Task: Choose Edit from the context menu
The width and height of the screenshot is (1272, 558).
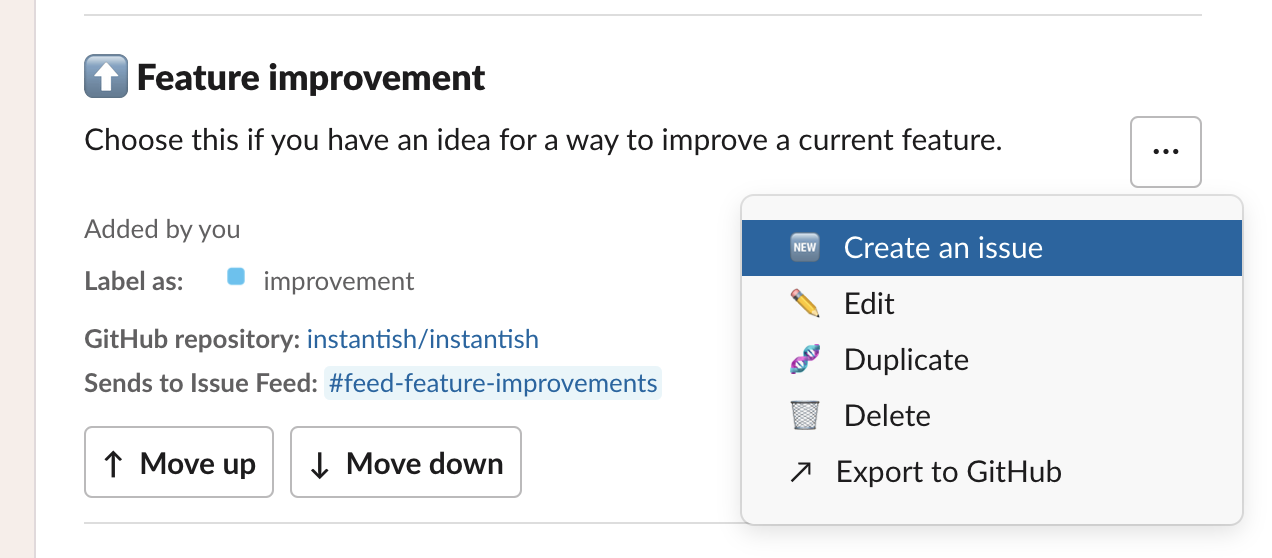Action: [992, 303]
